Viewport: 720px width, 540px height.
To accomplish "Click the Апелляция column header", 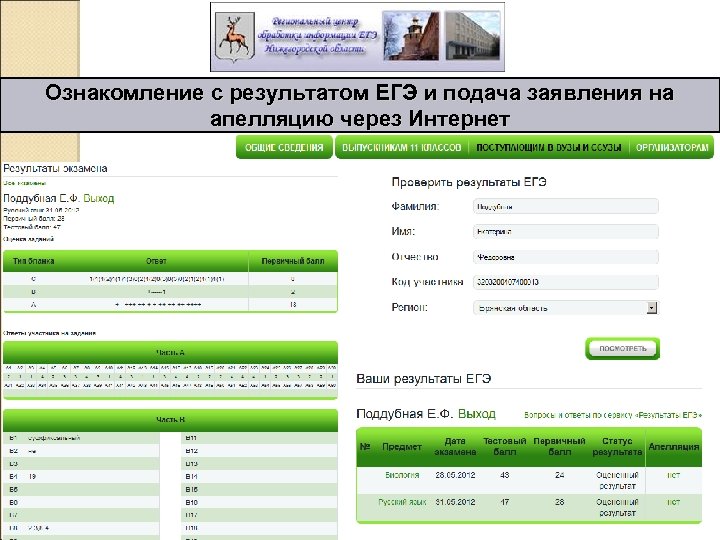I will (x=674, y=447).
